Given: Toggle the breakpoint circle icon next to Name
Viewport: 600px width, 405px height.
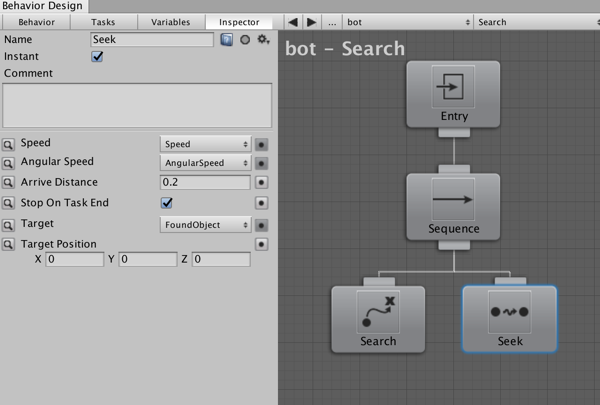Looking at the screenshot, I should pos(245,39).
